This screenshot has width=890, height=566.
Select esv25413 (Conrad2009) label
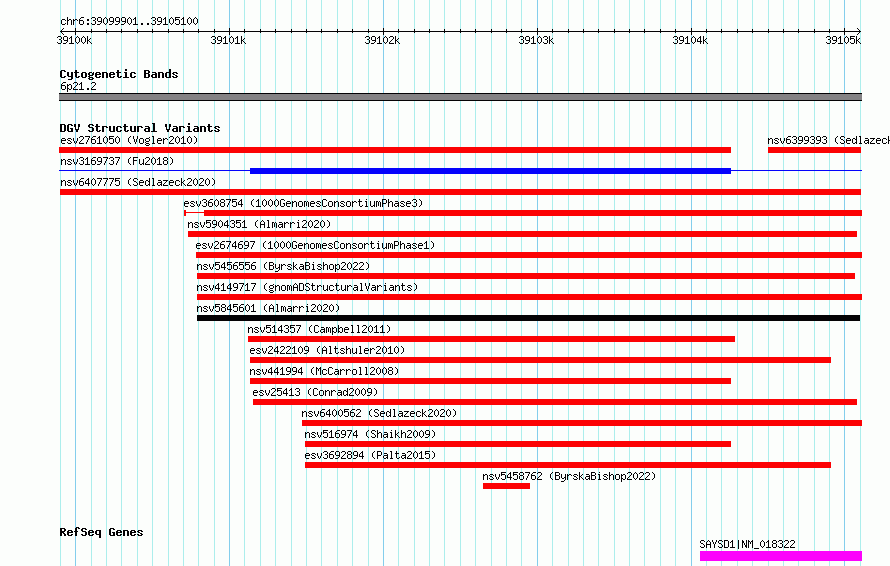tap(315, 392)
